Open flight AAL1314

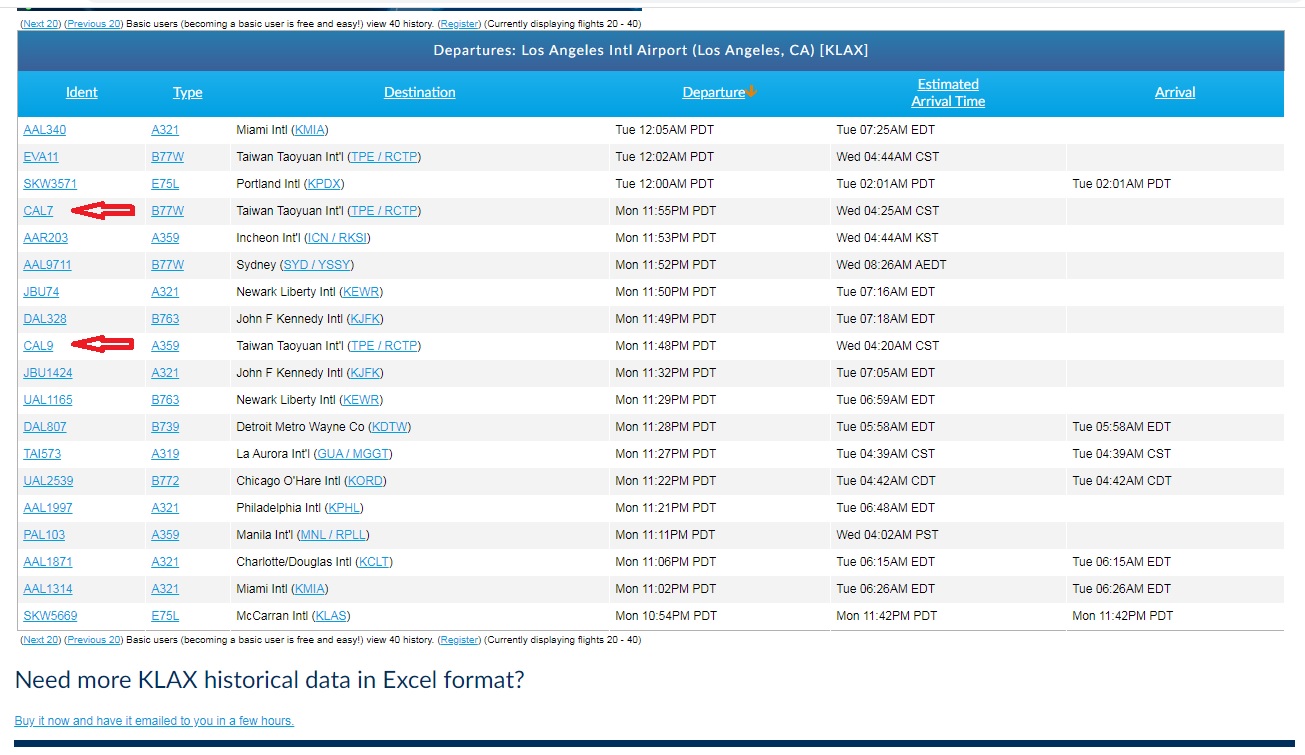click(48, 589)
